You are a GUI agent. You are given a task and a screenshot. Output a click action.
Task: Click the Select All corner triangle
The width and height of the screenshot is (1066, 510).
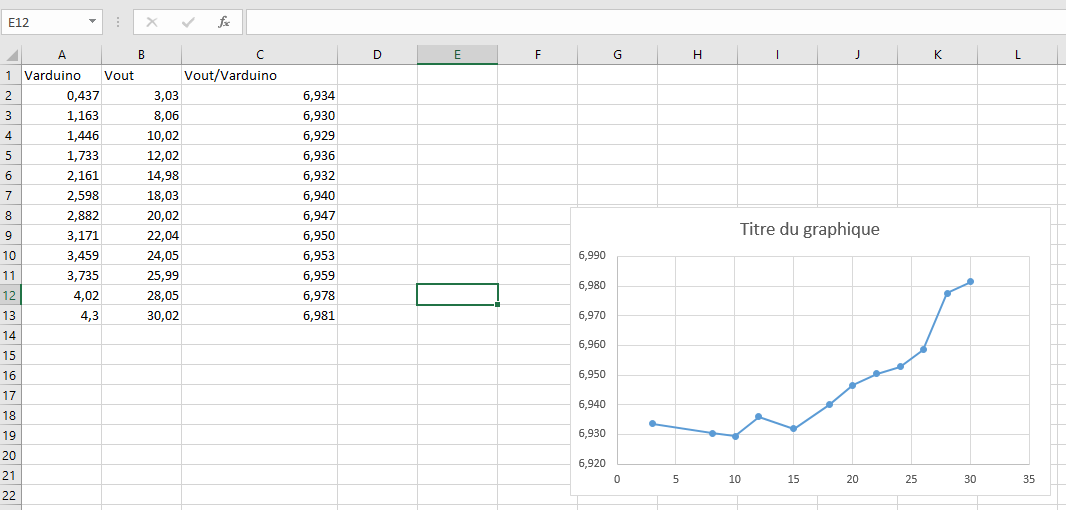[x=12, y=55]
